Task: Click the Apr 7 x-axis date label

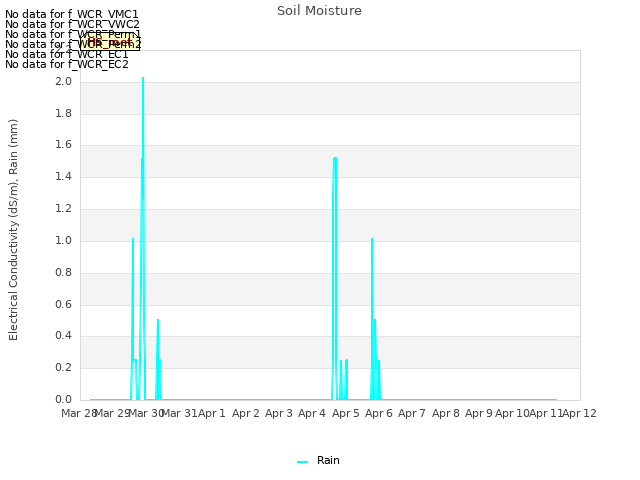Action: point(412,413)
